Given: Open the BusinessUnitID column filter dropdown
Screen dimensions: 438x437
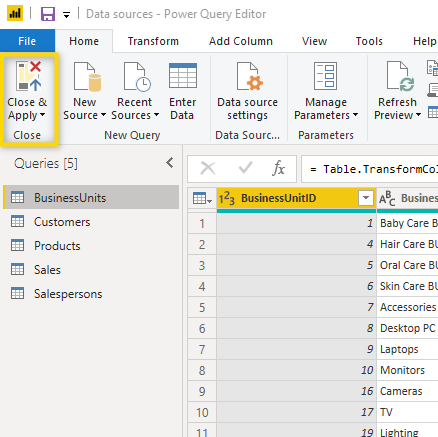Looking at the screenshot, I should 366,198.
